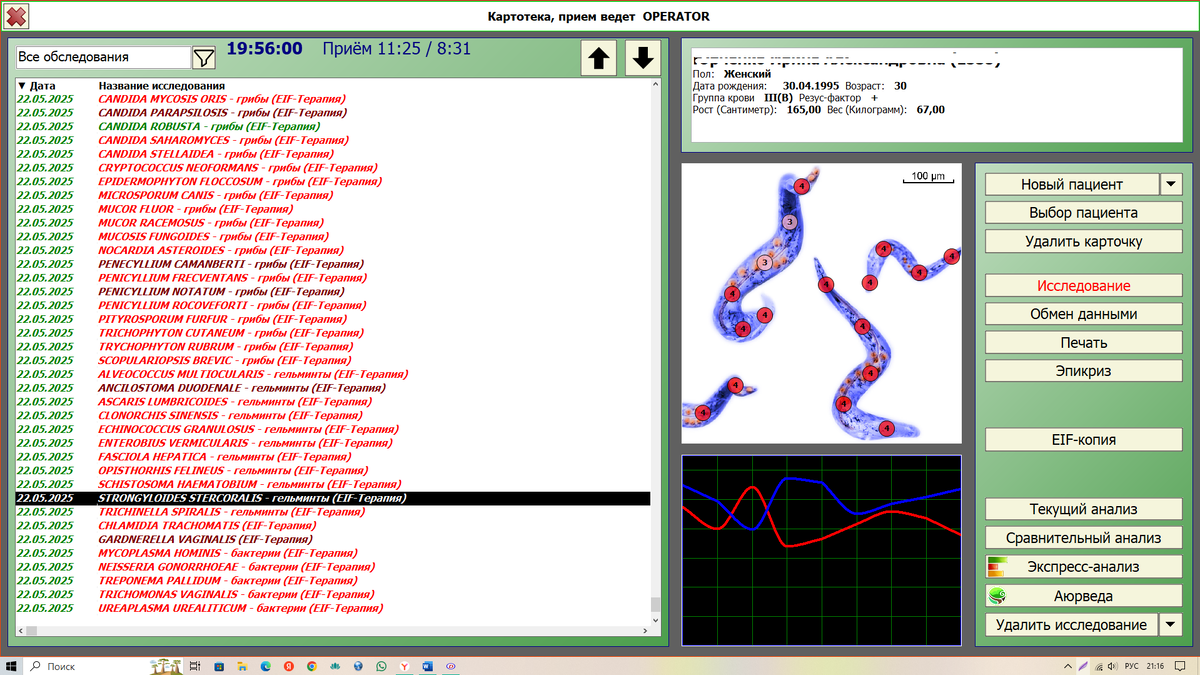Launch Microsoft Edge from the taskbar

pos(266,665)
